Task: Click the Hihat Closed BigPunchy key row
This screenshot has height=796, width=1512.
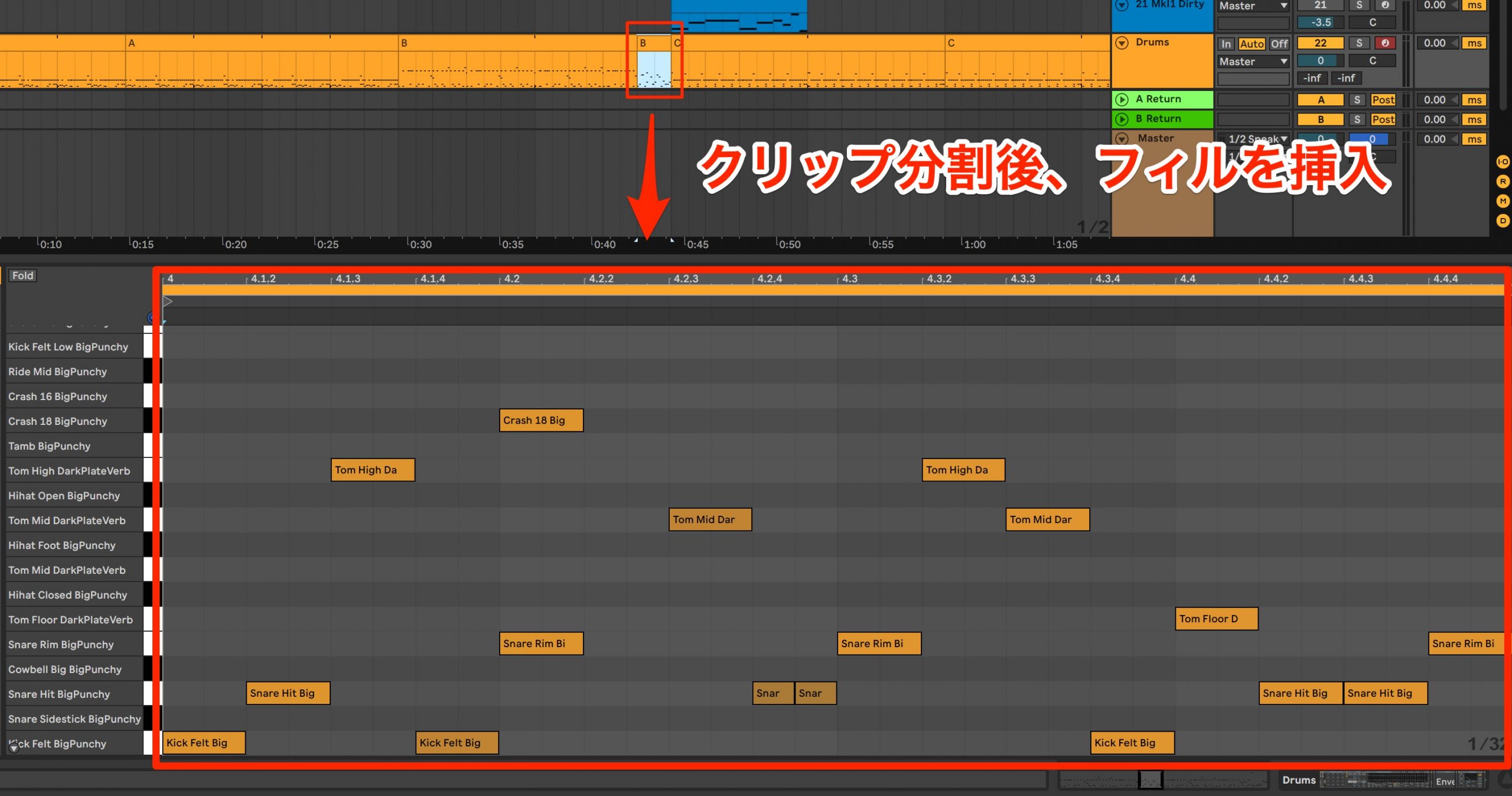Action: pyautogui.click(x=75, y=595)
